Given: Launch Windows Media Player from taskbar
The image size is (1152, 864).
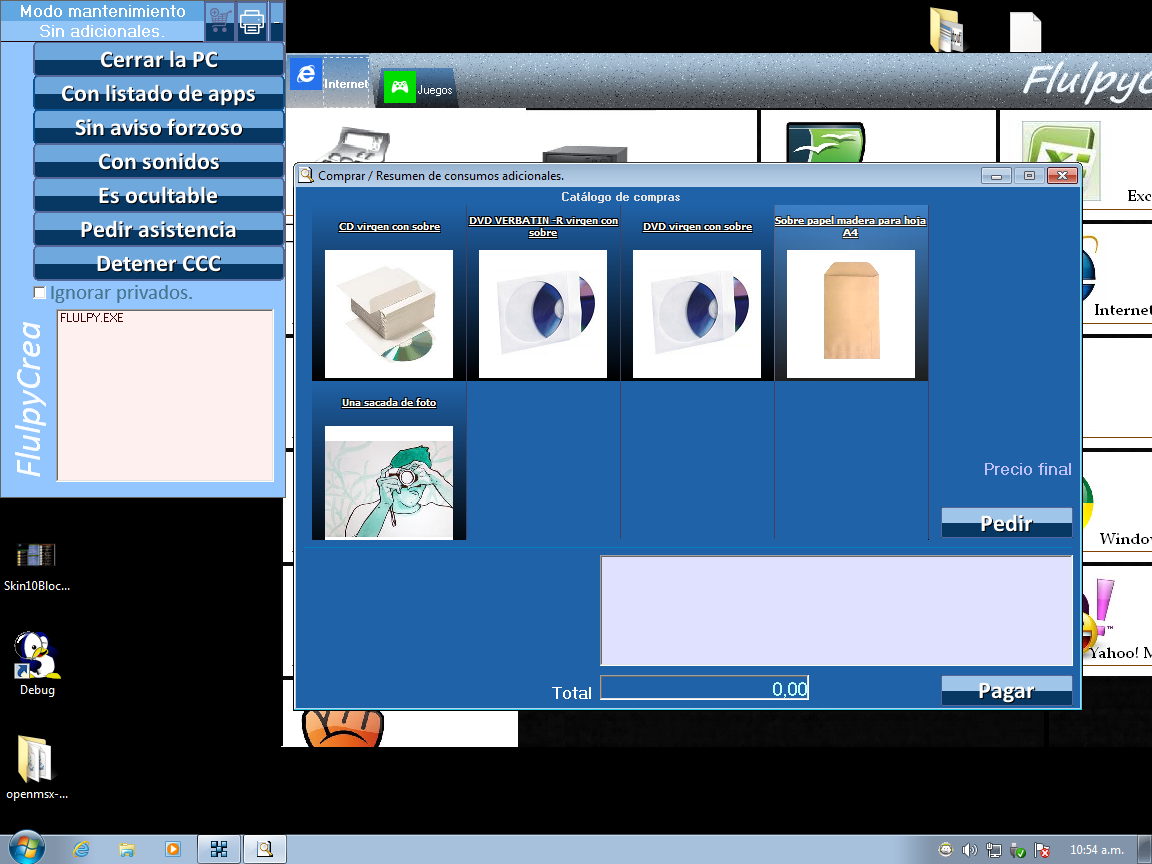Looking at the screenshot, I should click(173, 849).
